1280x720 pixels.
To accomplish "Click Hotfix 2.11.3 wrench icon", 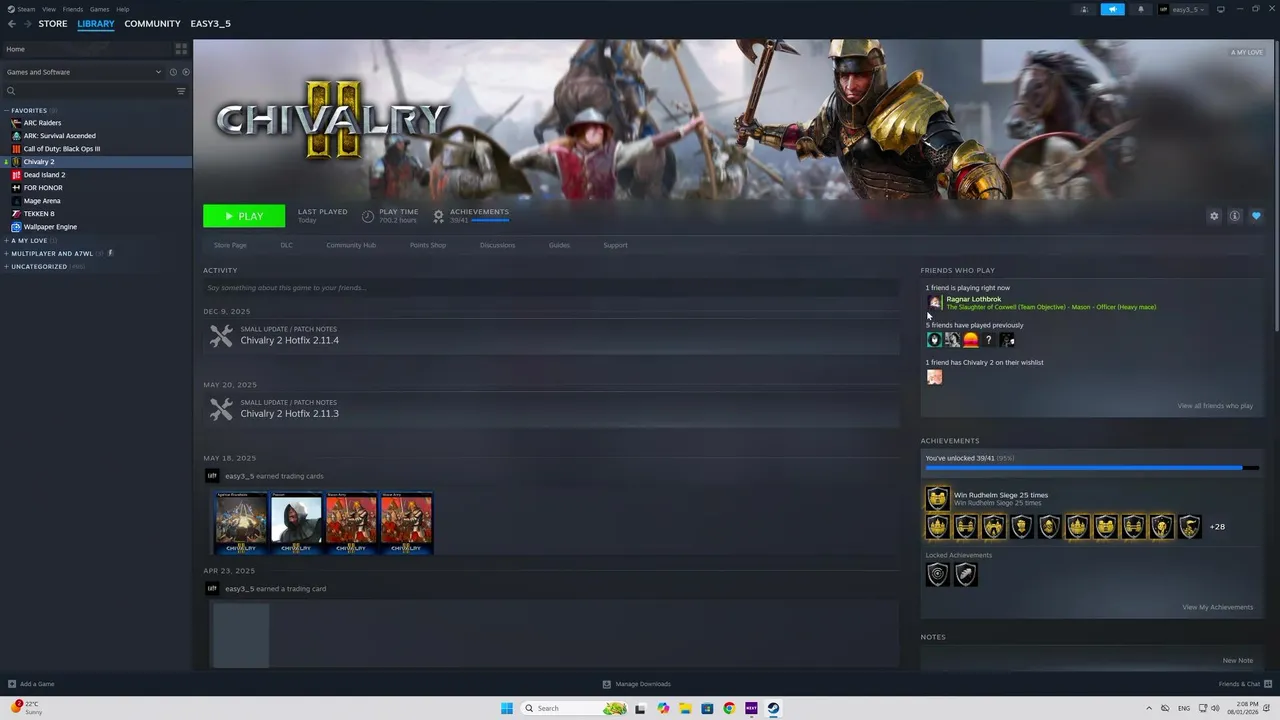I will tap(221, 409).
